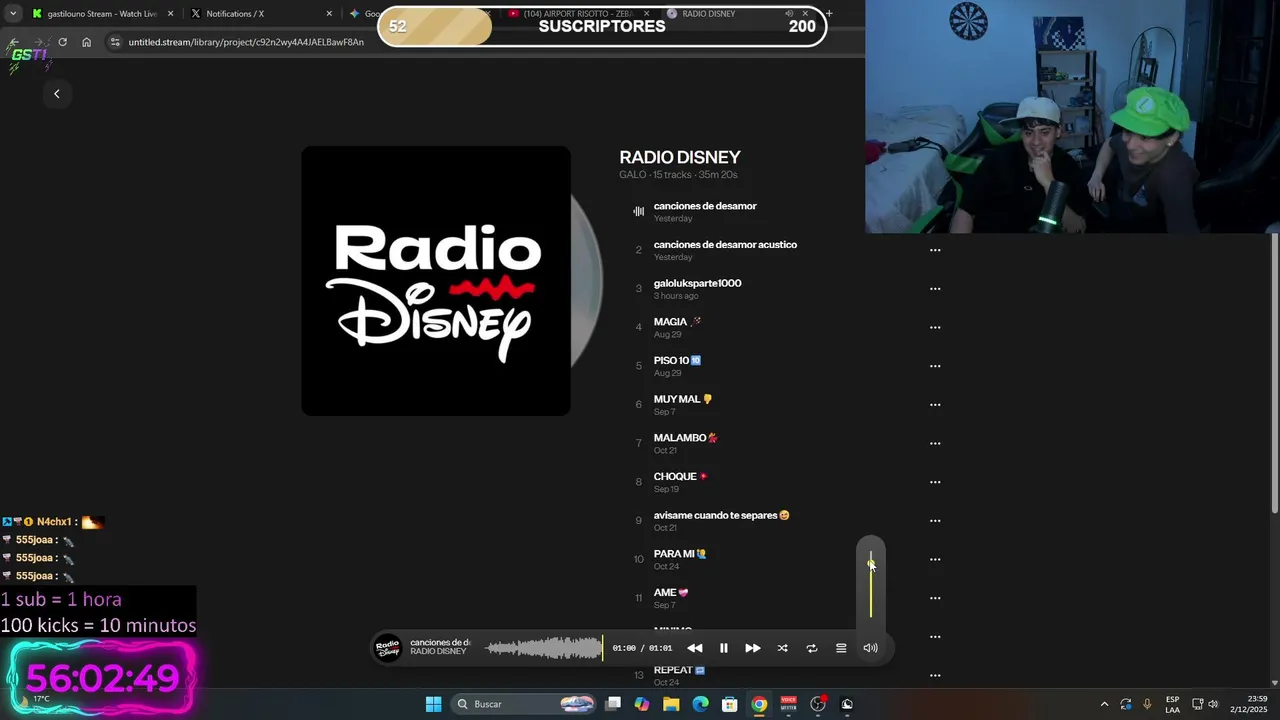
Task: Open Voicemeeter from the taskbar
Action: coord(788,704)
